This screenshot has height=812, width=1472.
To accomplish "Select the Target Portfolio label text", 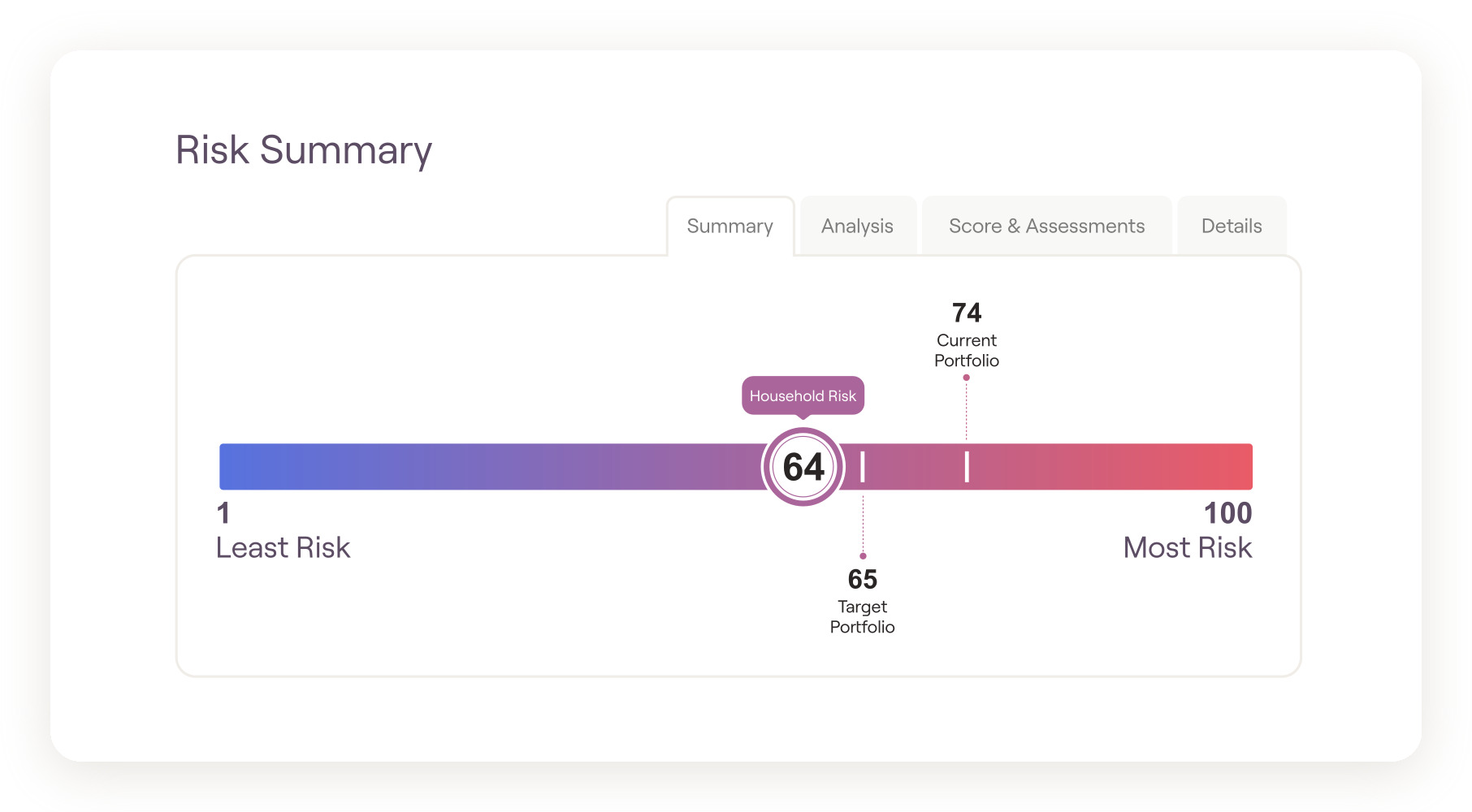I will (863, 617).
